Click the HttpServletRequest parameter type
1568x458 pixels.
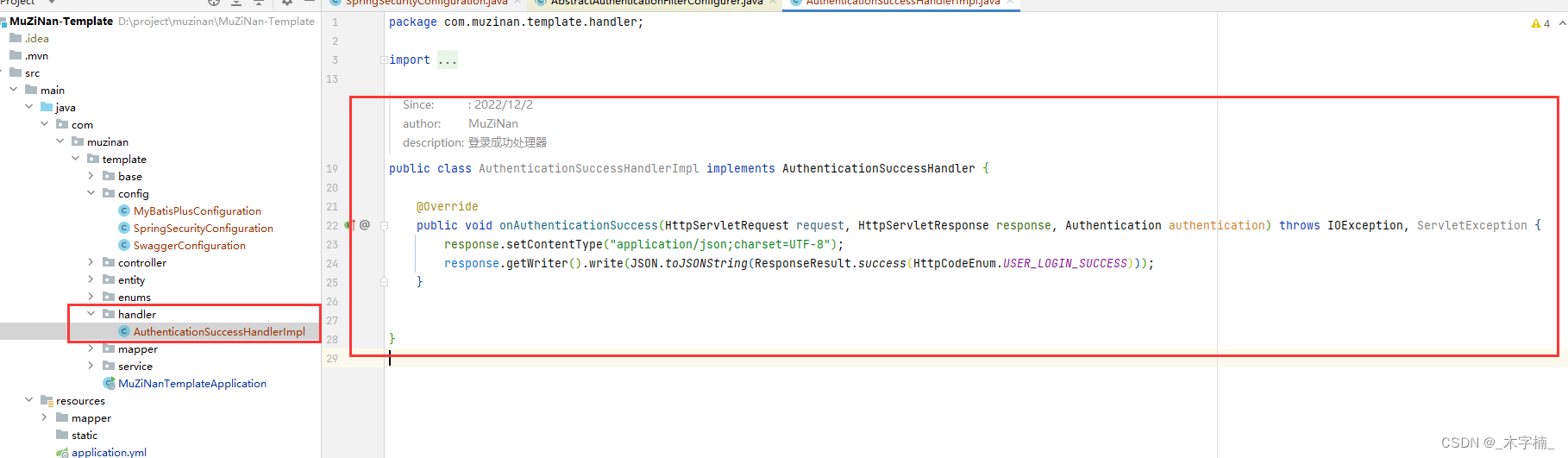[727, 225]
